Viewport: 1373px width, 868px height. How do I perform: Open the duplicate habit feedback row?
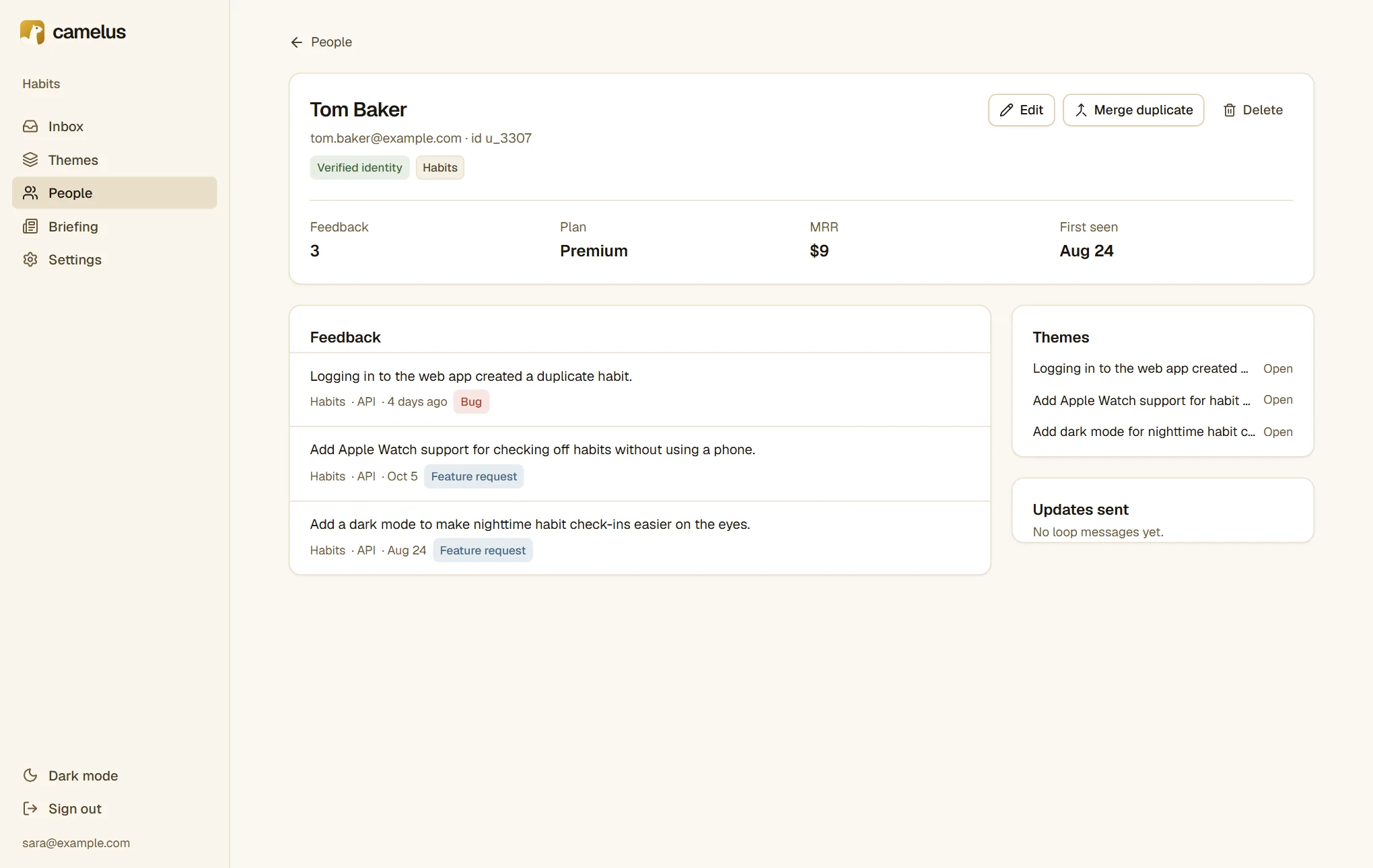click(640, 389)
